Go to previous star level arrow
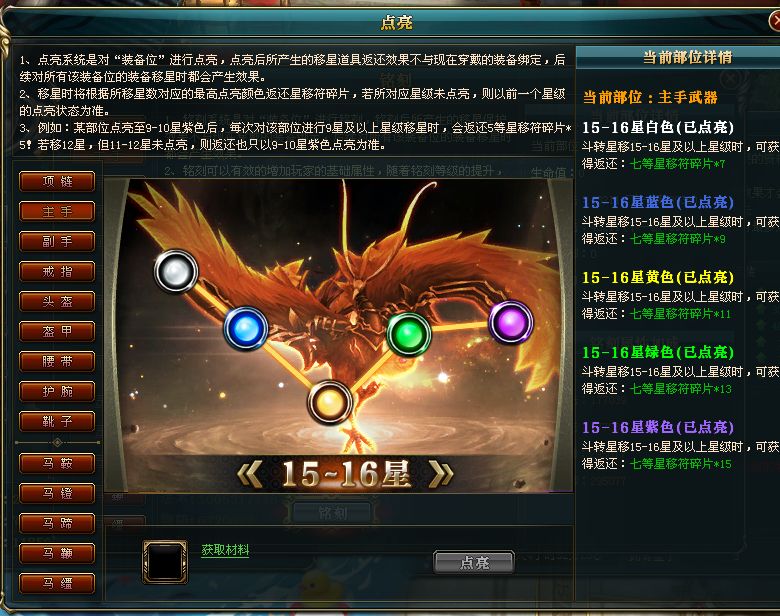780x616 pixels. 249,474
